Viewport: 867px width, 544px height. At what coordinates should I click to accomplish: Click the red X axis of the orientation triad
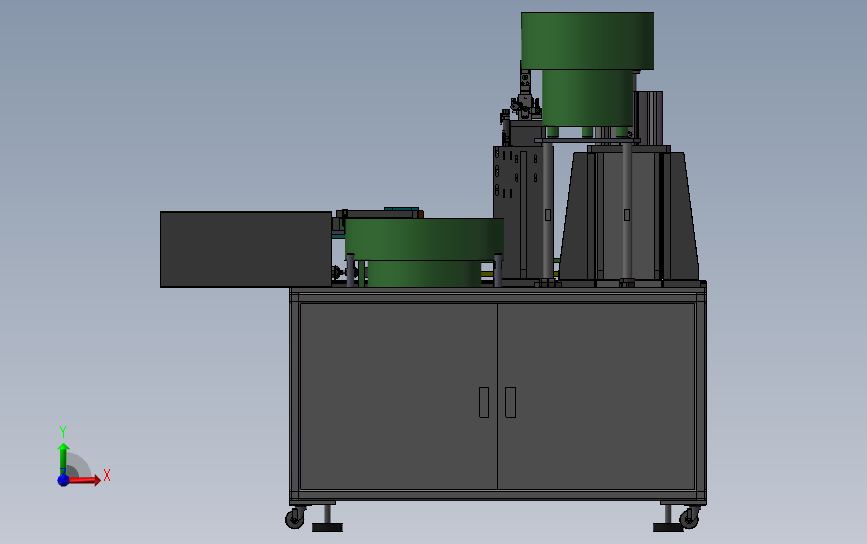[84, 479]
